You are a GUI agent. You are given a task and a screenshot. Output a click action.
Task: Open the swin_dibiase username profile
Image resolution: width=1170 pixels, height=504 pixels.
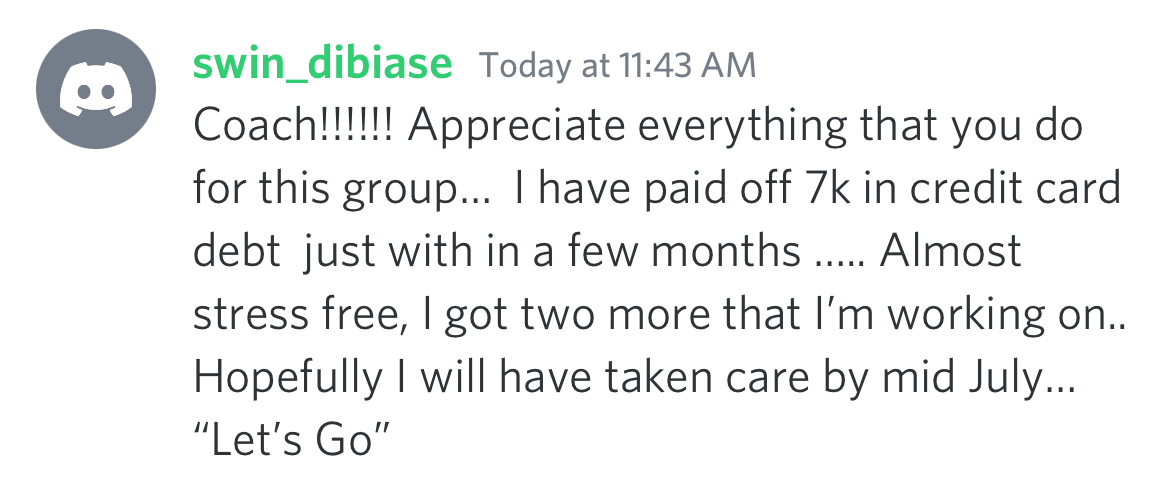pos(322,63)
